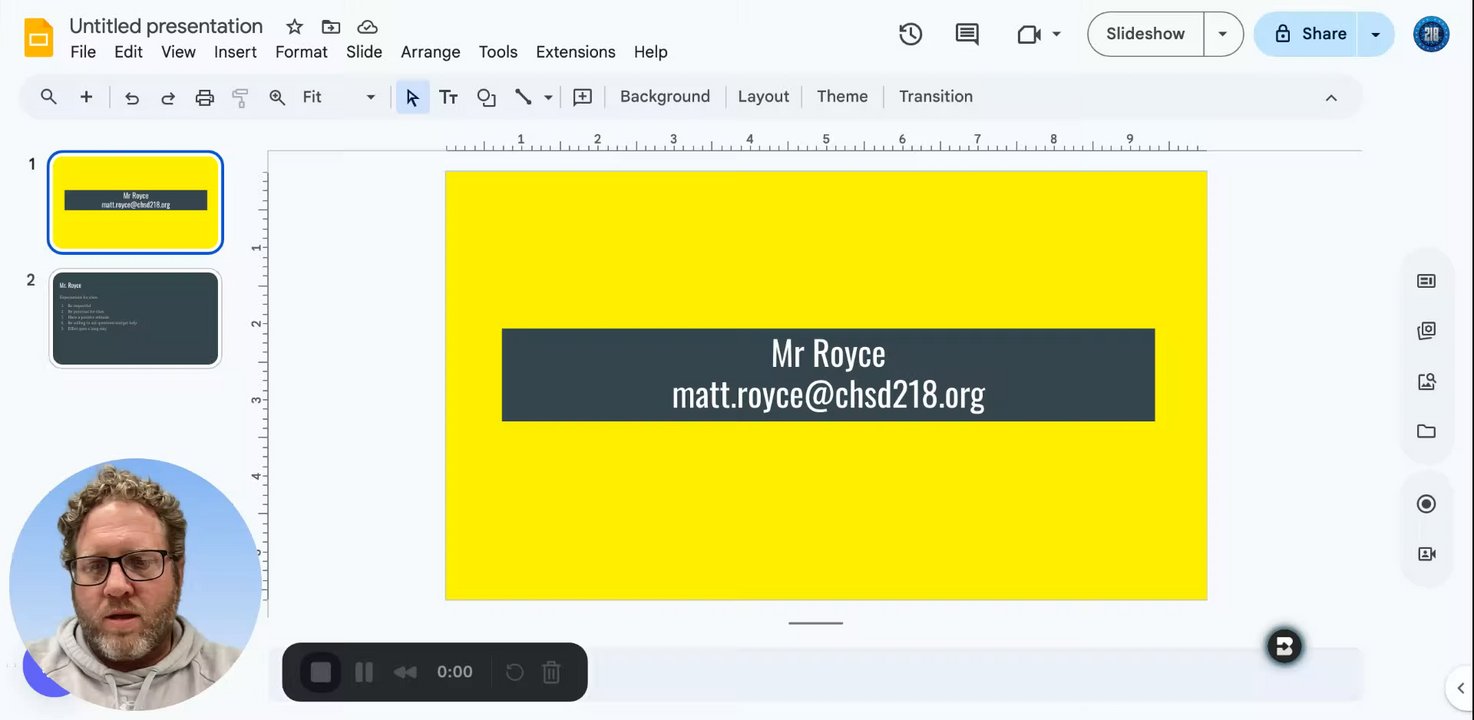Click the Paint format roller icon
This screenshot has height=720, width=1474.
tap(240, 97)
